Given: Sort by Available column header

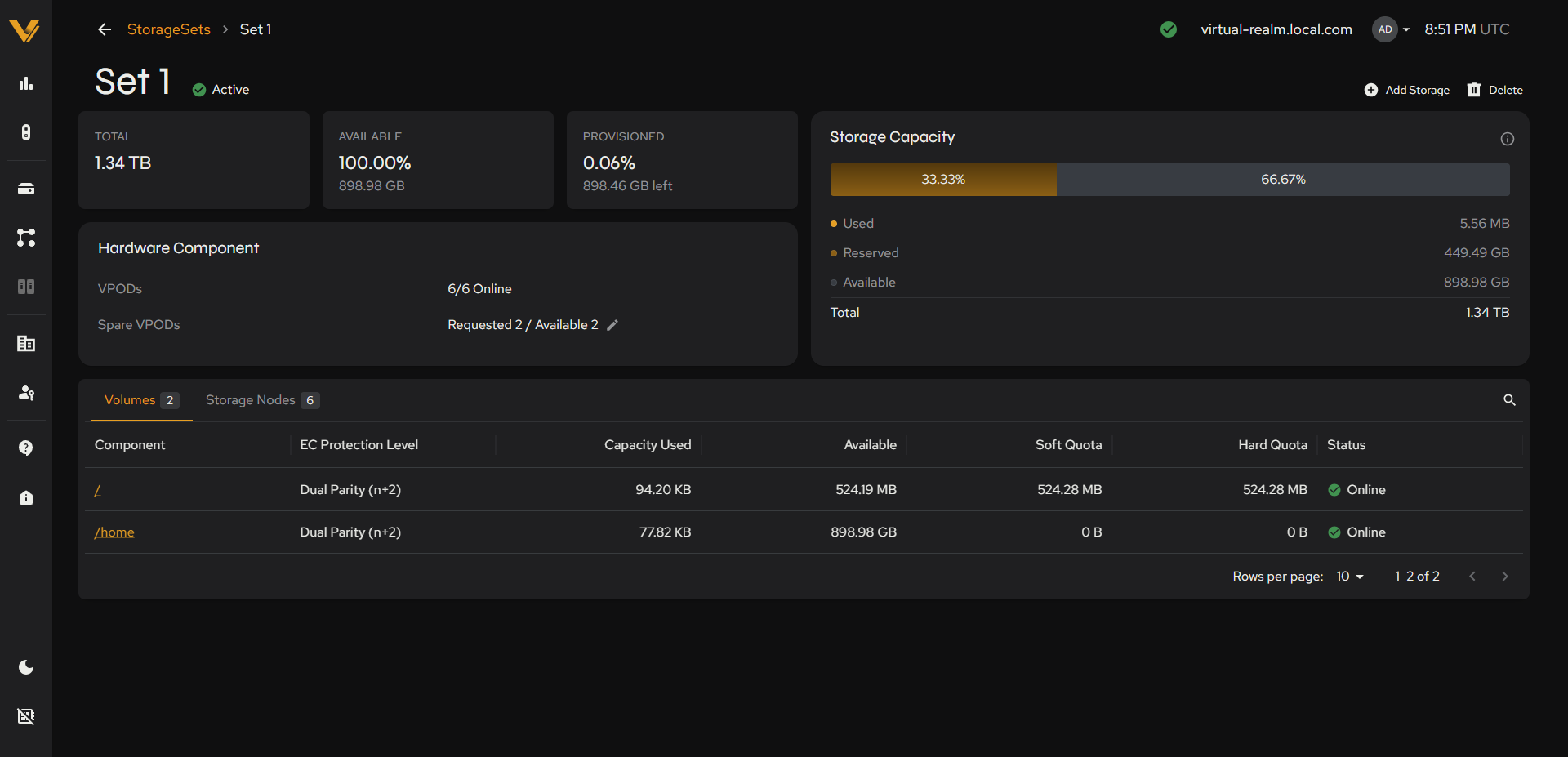Looking at the screenshot, I should [x=870, y=445].
